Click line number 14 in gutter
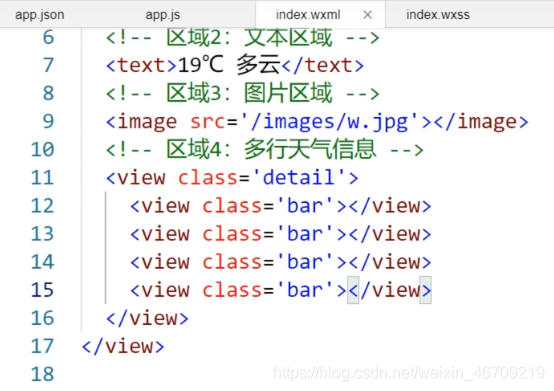The image size is (554, 391). 42,262
